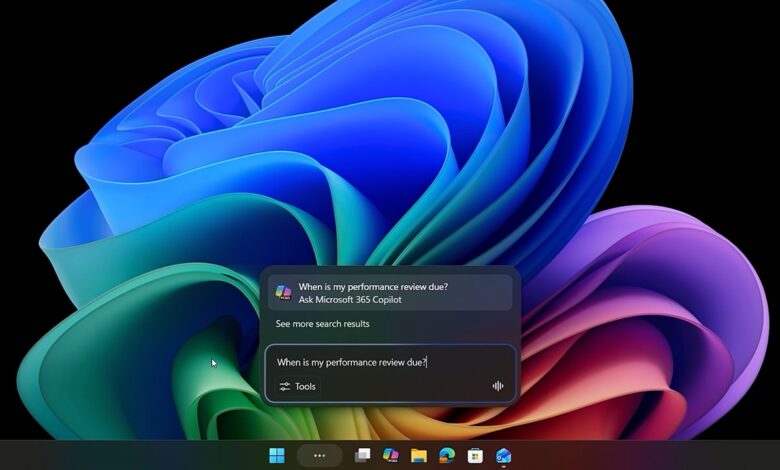The image size is (780, 470).
Task: Launch Microsoft 365 Copilot from the taskbar
Action: (x=390, y=455)
